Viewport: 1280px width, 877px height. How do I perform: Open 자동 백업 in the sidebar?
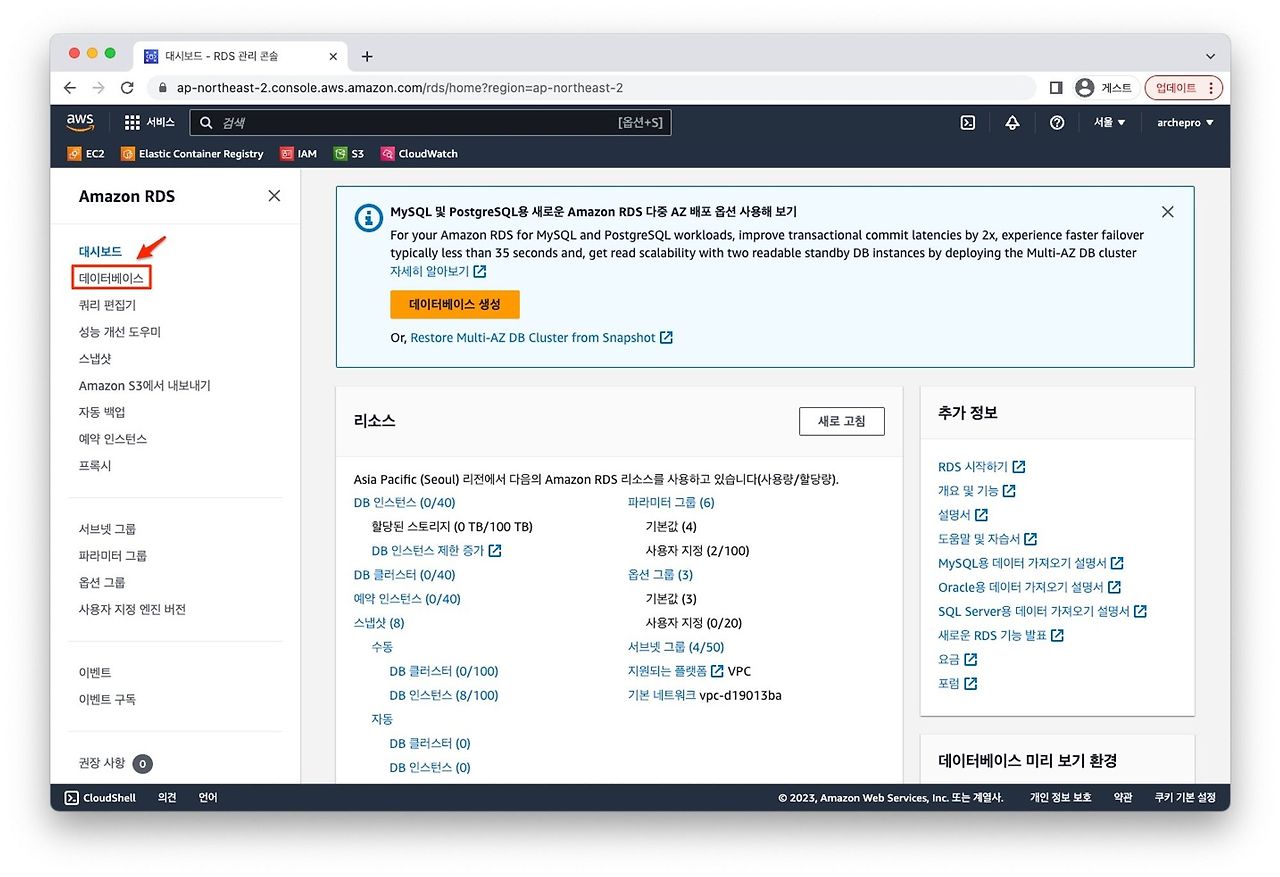pos(102,412)
